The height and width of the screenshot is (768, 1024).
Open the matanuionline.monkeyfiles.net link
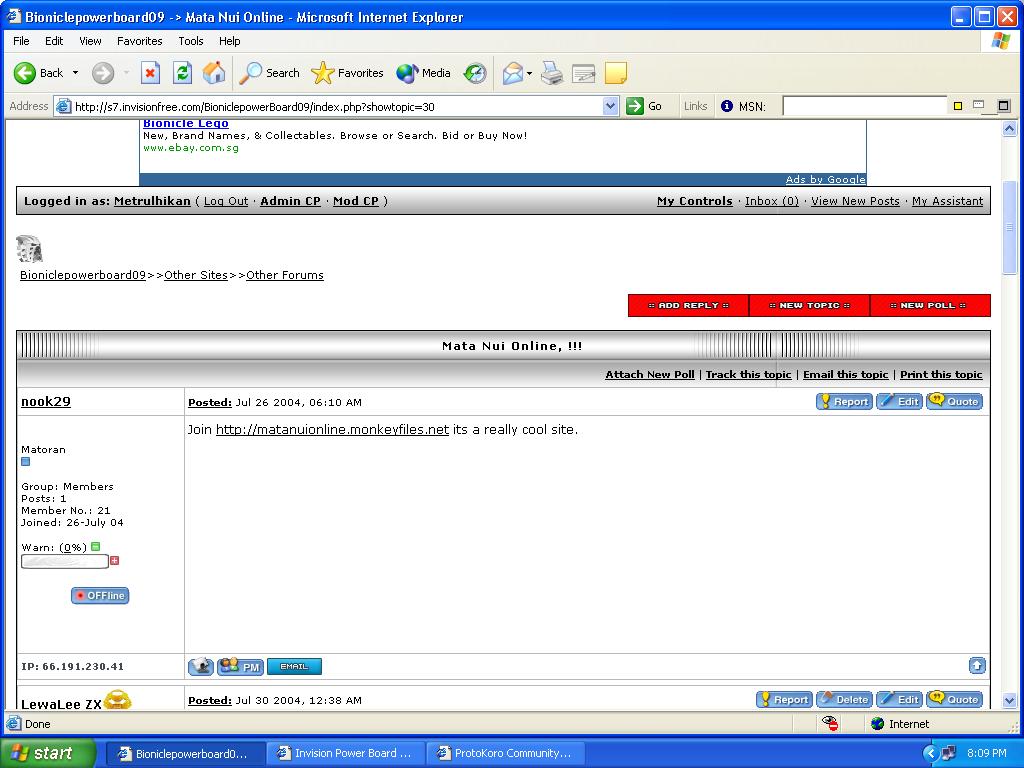(x=330, y=429)
